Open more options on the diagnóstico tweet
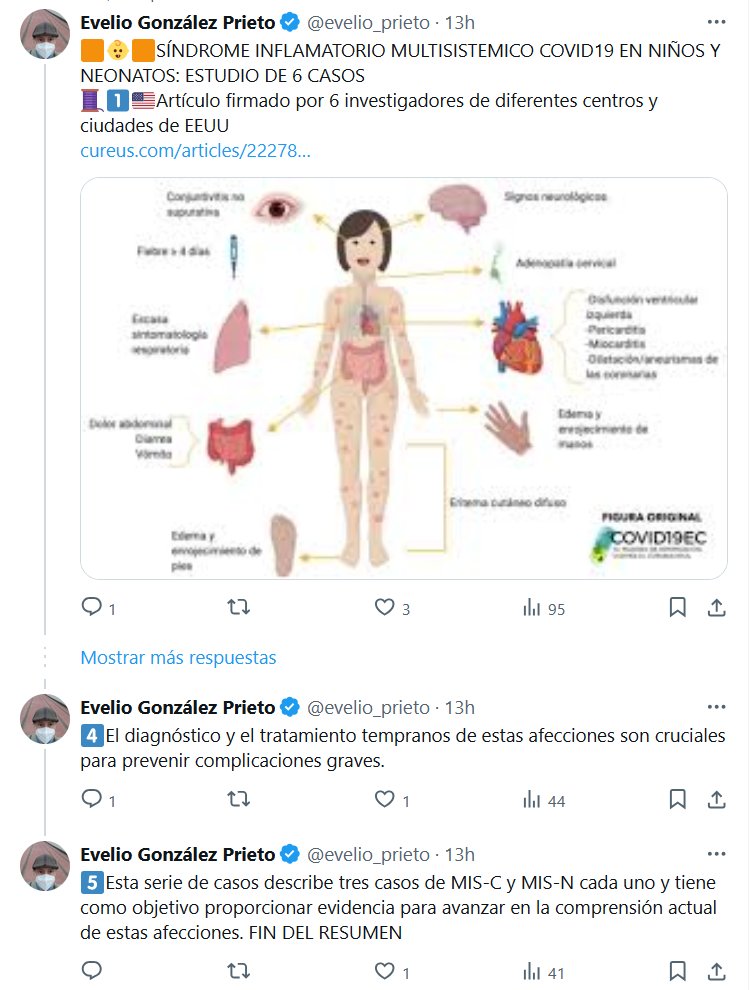 (716, 707)
